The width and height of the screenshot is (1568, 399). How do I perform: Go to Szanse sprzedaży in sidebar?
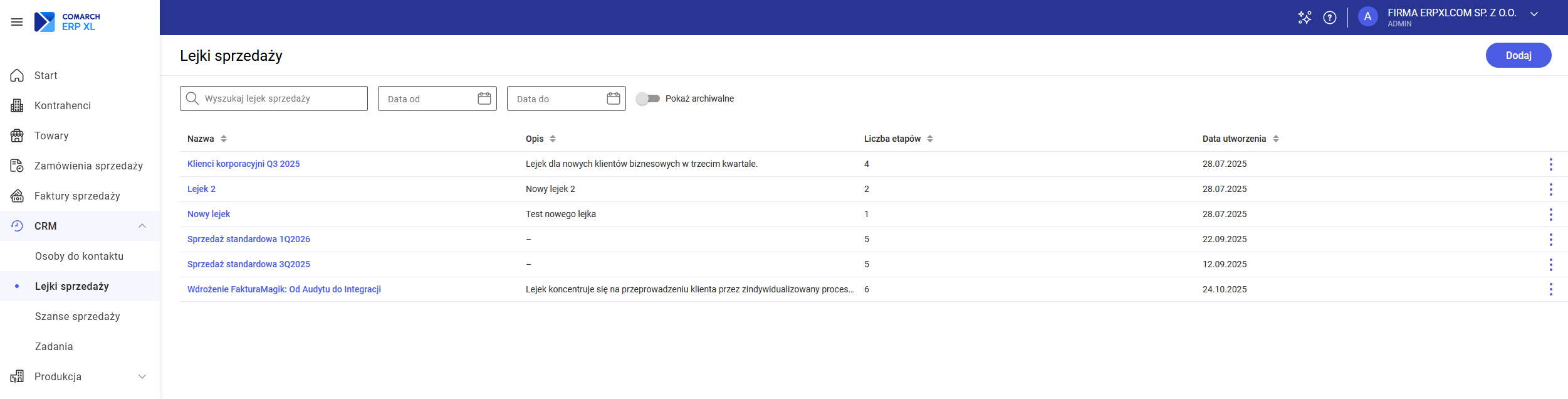[78, 316]
